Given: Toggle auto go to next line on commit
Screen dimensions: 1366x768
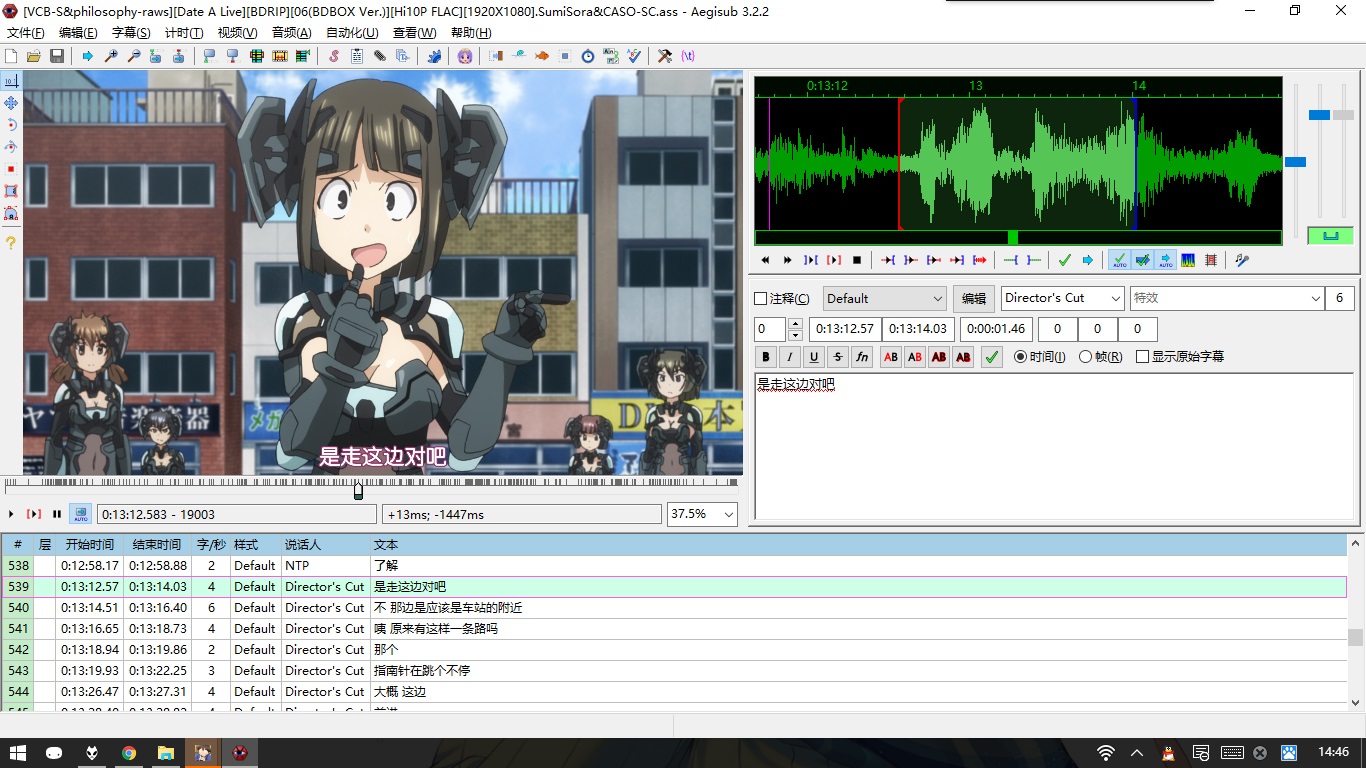Looking at the screenshot, I should pyautogui.click(x=1142, y=260).
